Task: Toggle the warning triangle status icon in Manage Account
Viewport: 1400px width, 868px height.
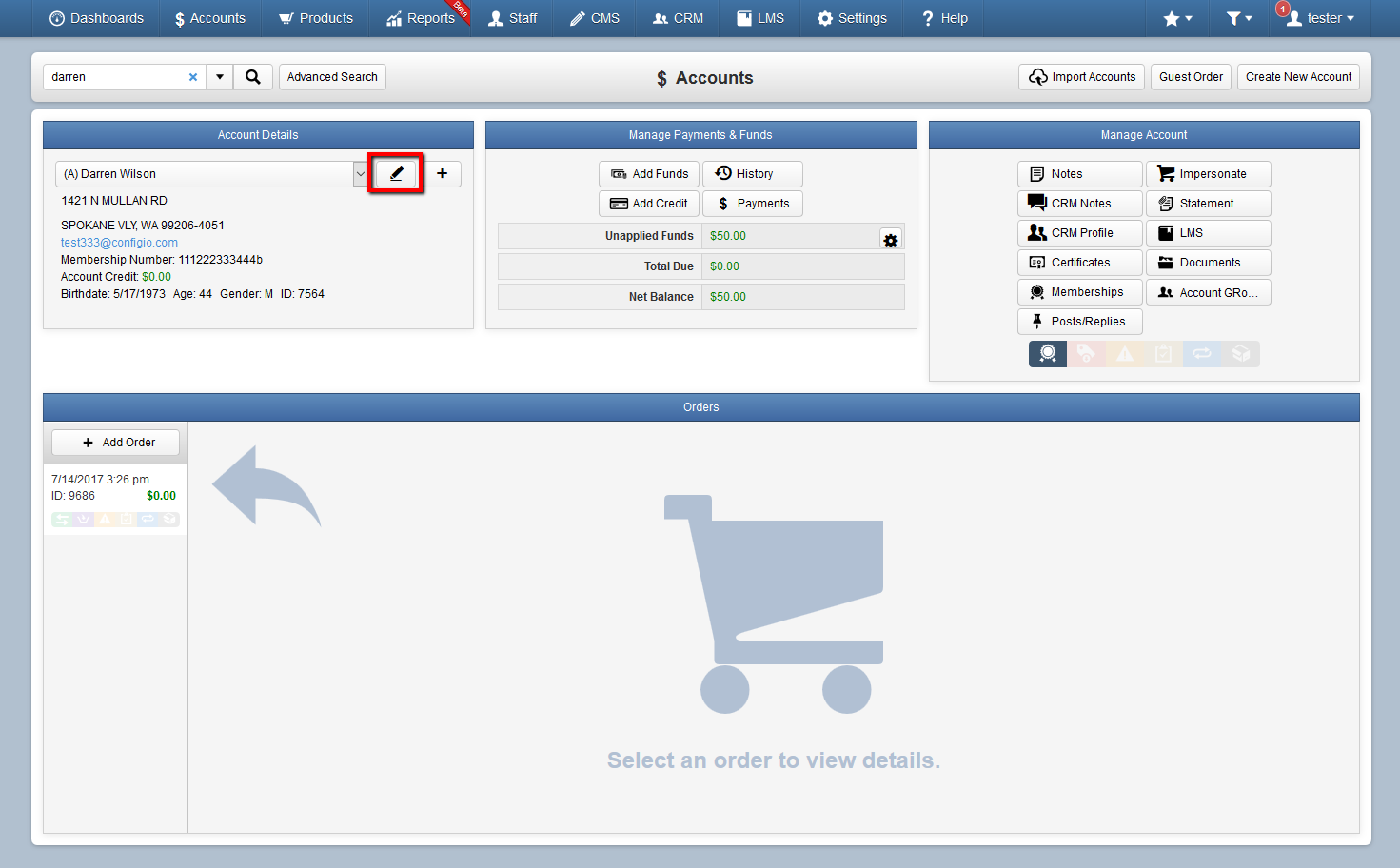Action: click(1125, 354)
